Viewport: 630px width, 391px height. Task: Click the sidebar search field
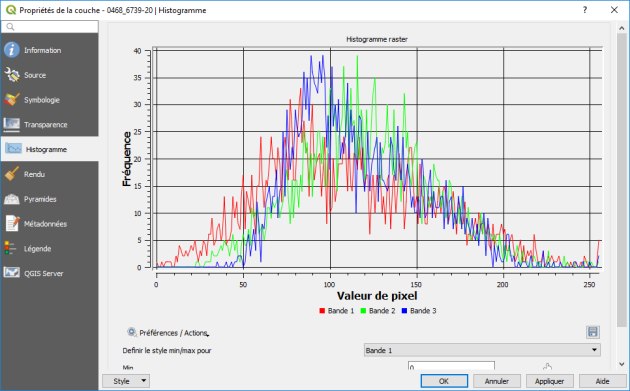[49, 27]
